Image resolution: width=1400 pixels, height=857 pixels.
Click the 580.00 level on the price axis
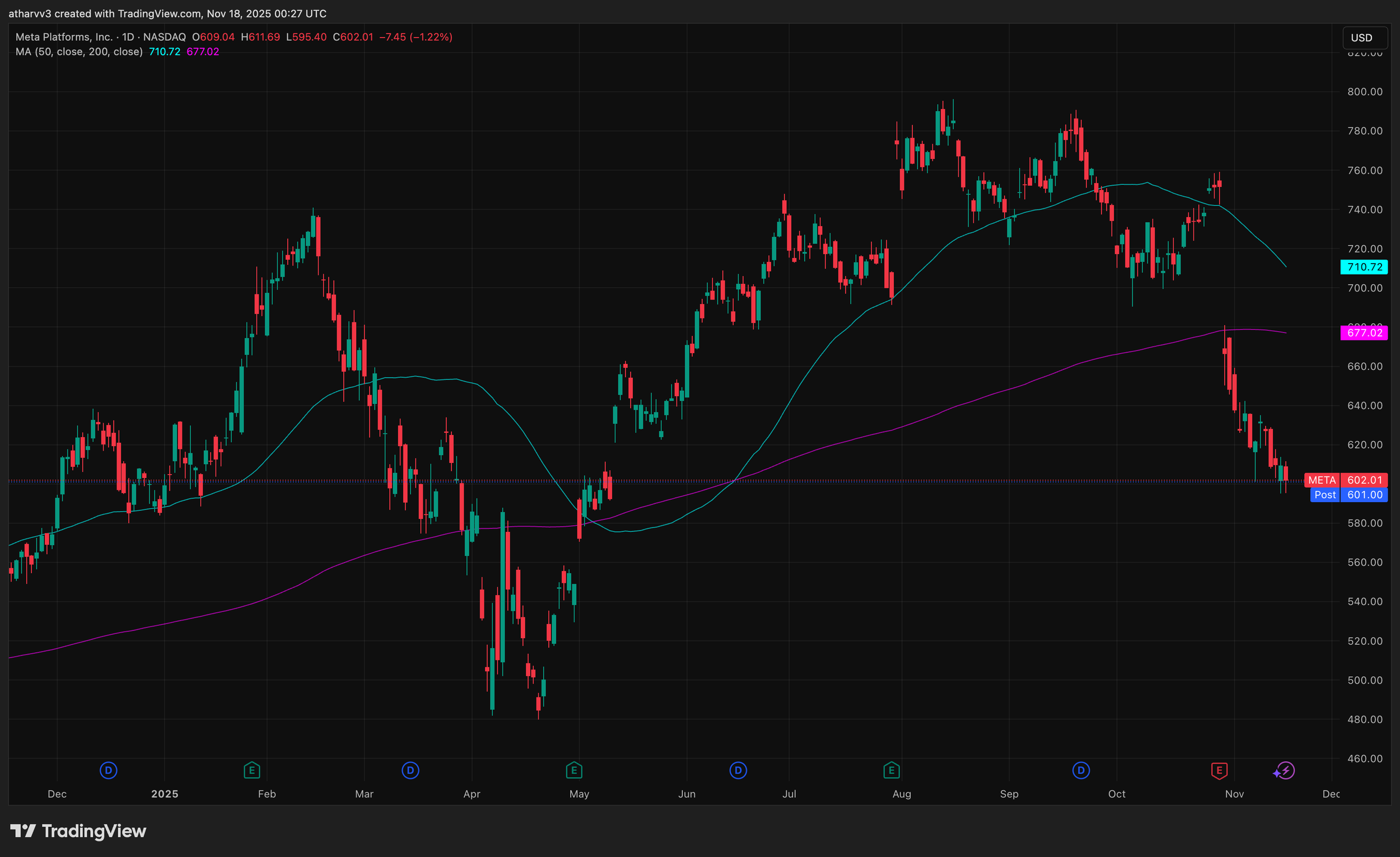[x=1365, y=523]
